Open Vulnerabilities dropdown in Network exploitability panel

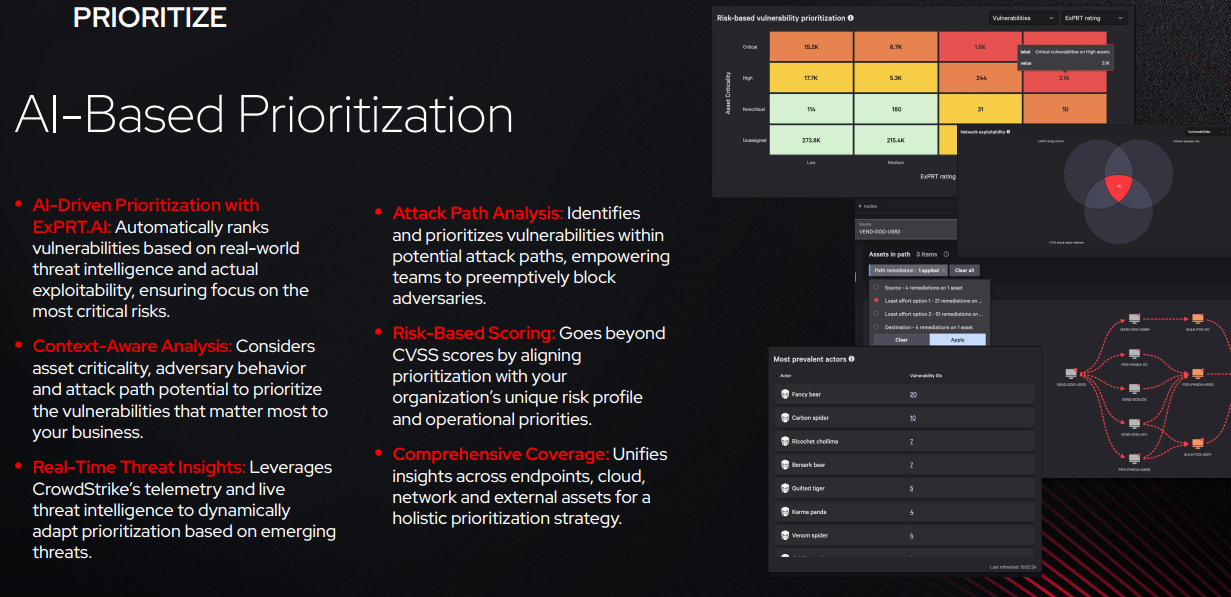(x=1204, y=131)
